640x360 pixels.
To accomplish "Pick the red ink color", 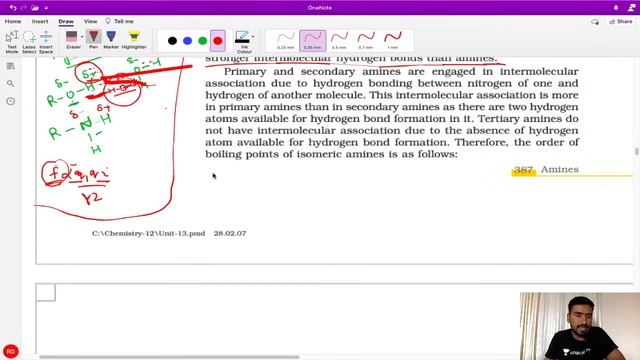I will (218, 41).
